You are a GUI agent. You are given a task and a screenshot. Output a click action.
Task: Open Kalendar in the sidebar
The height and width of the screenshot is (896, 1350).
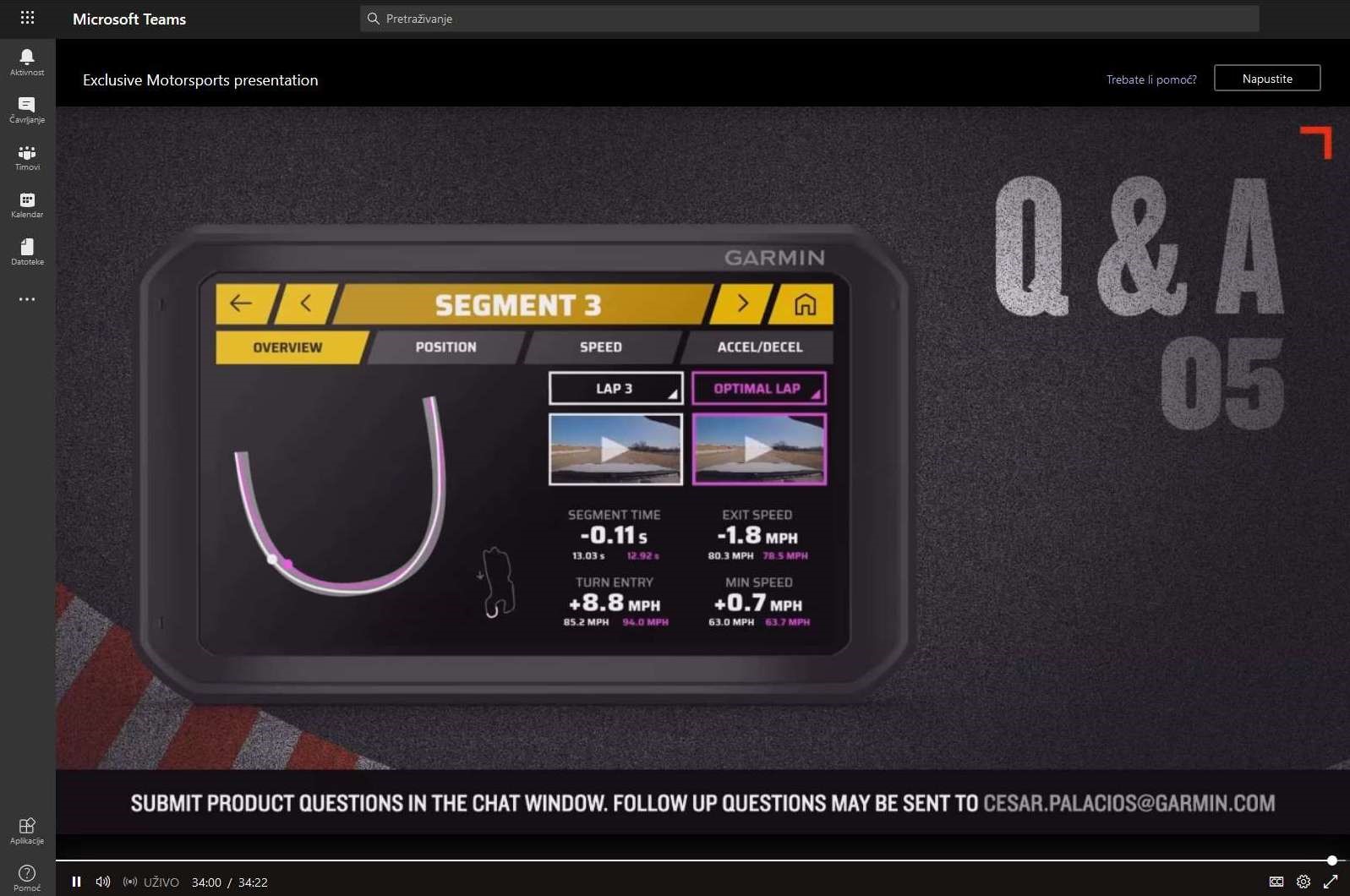pyautogui.click(x=27, y=205)
